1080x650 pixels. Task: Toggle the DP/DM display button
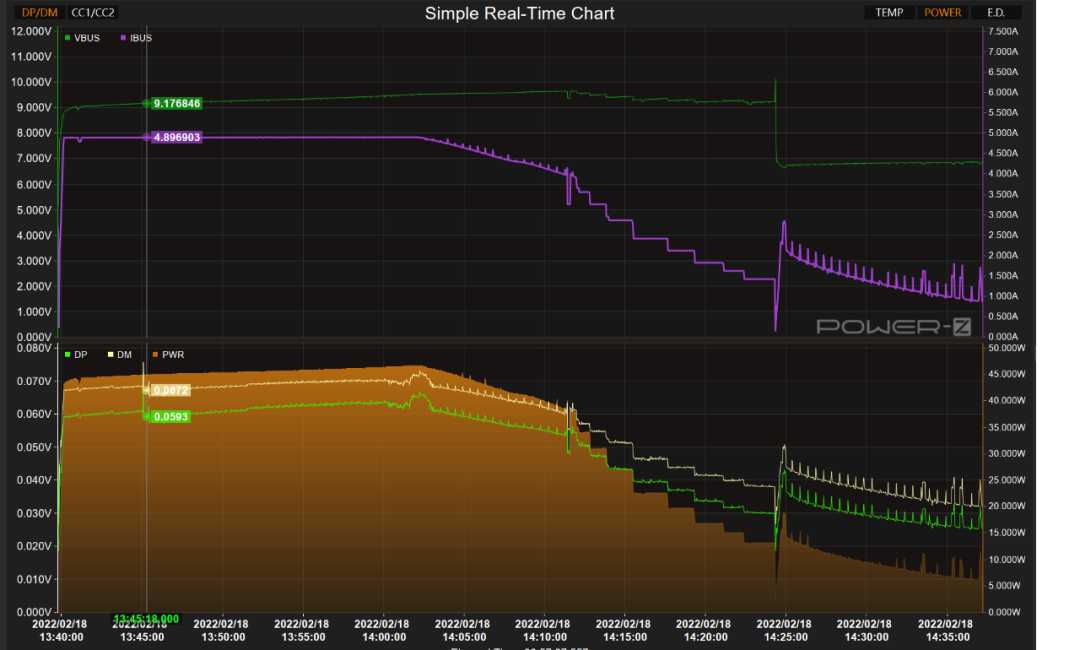coord(40,13)
